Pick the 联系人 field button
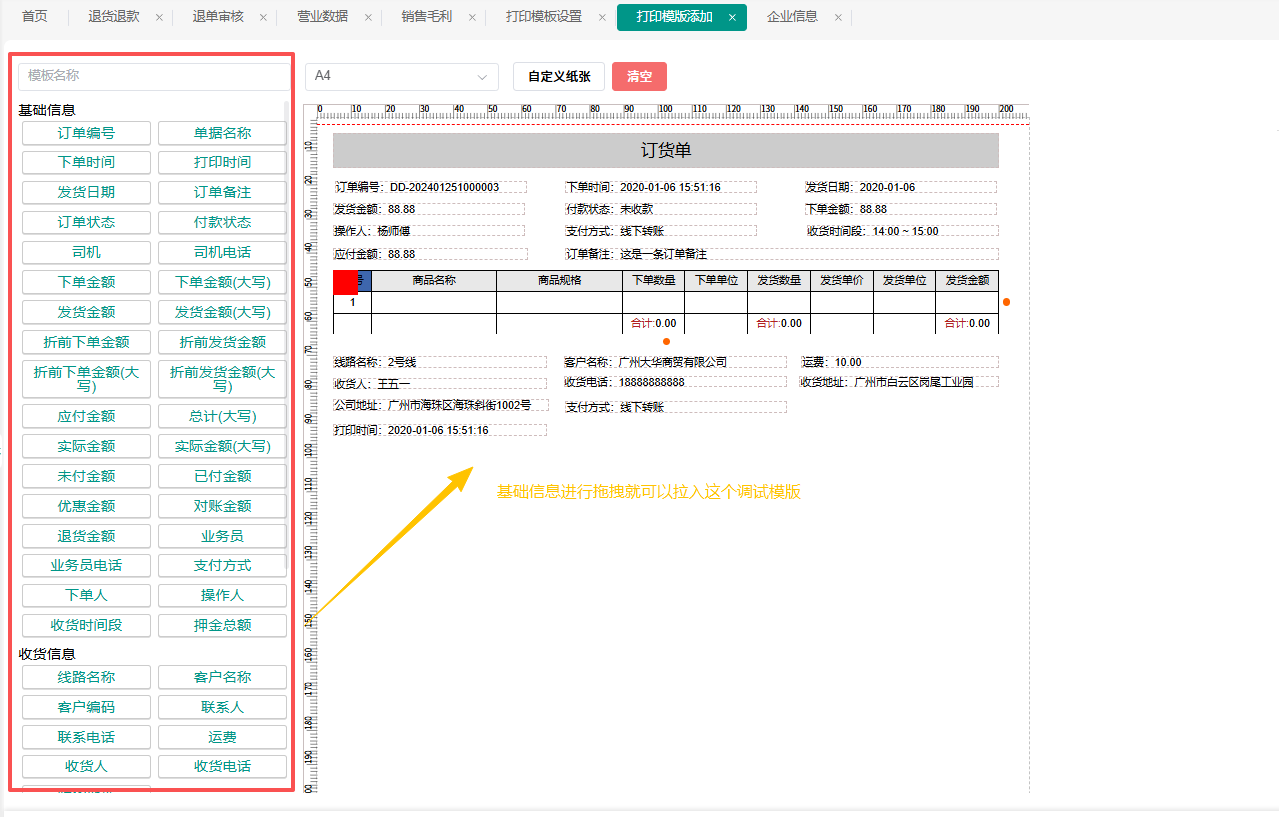Screen dimensions: 1279x817 [222, 707]
